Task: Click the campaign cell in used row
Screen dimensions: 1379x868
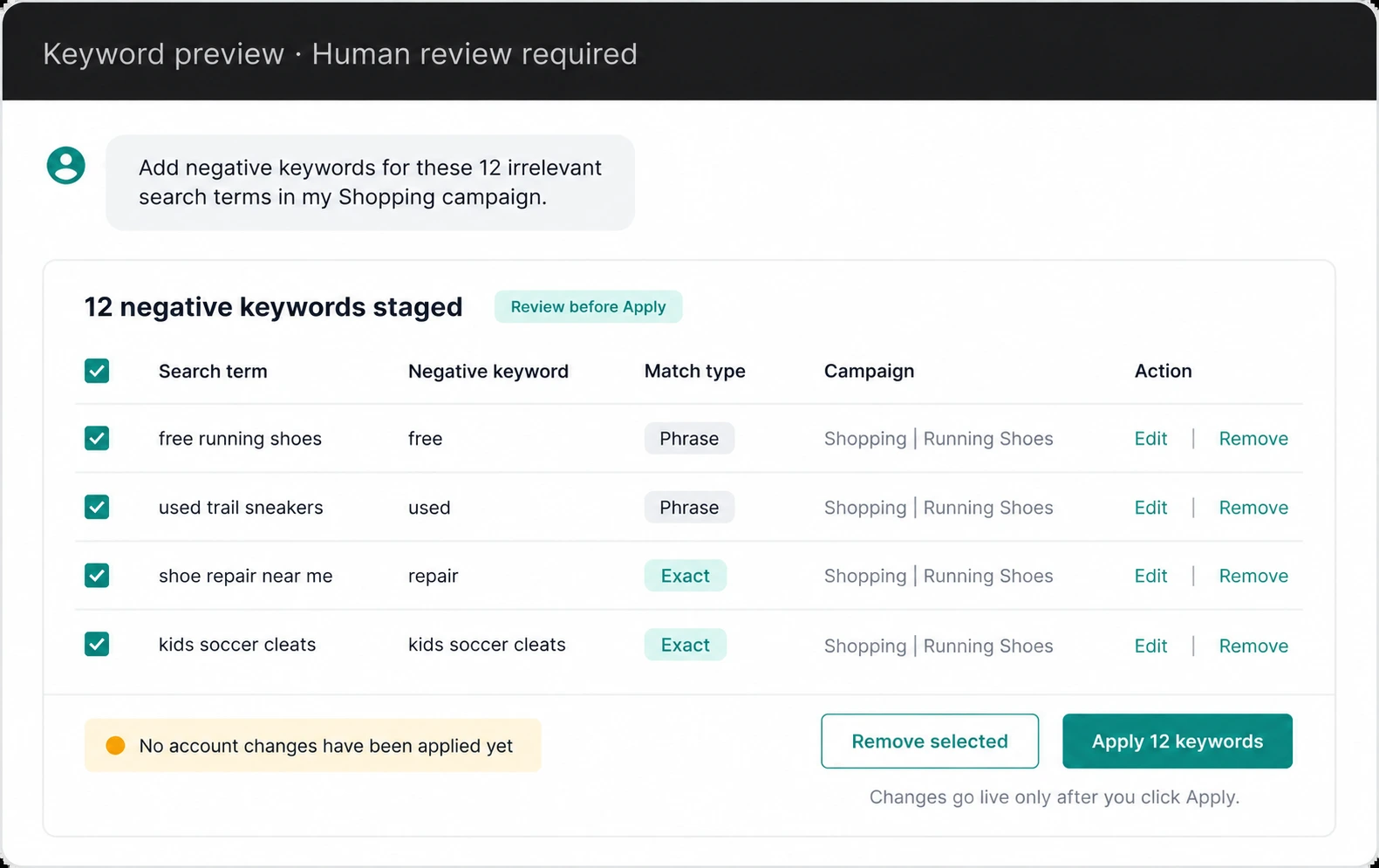Action: (939, 508)
